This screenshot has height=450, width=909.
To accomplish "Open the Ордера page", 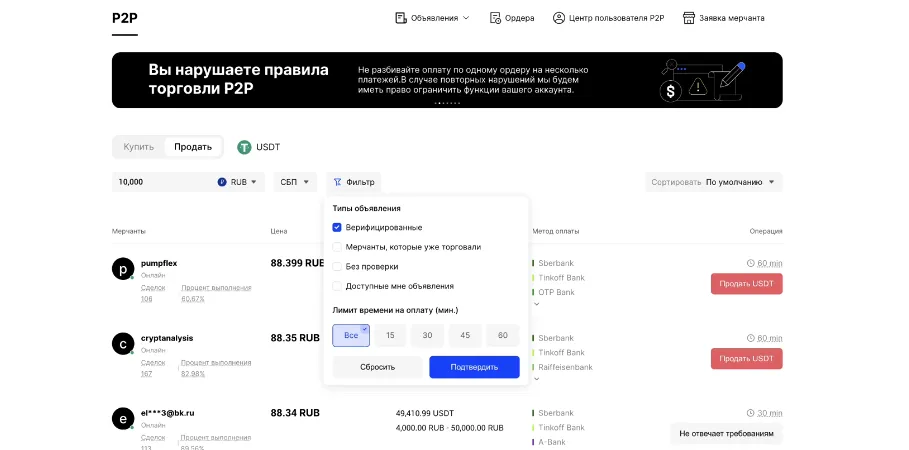I will tap(512, 18).
